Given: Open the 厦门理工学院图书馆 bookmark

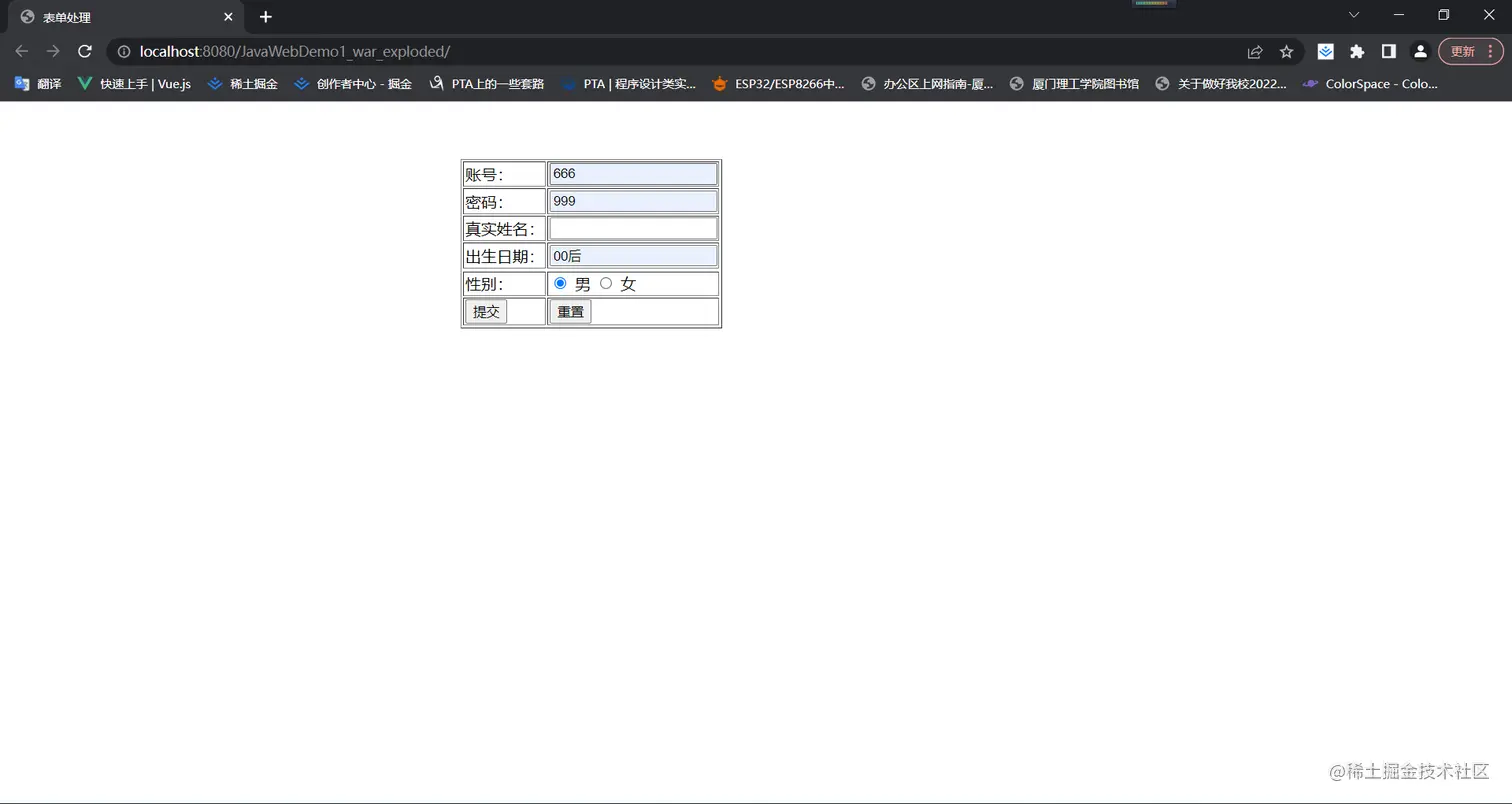Looking at the screenshot, I should tap(1075, 84).
